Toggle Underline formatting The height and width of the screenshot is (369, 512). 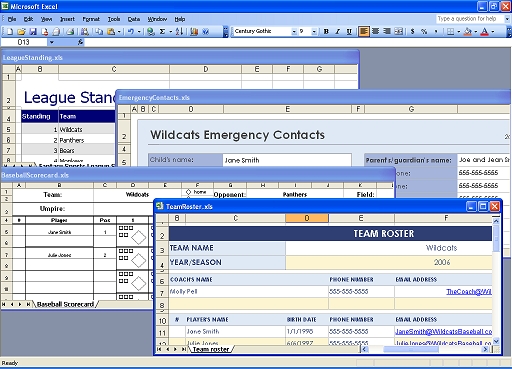coord(349,31)
